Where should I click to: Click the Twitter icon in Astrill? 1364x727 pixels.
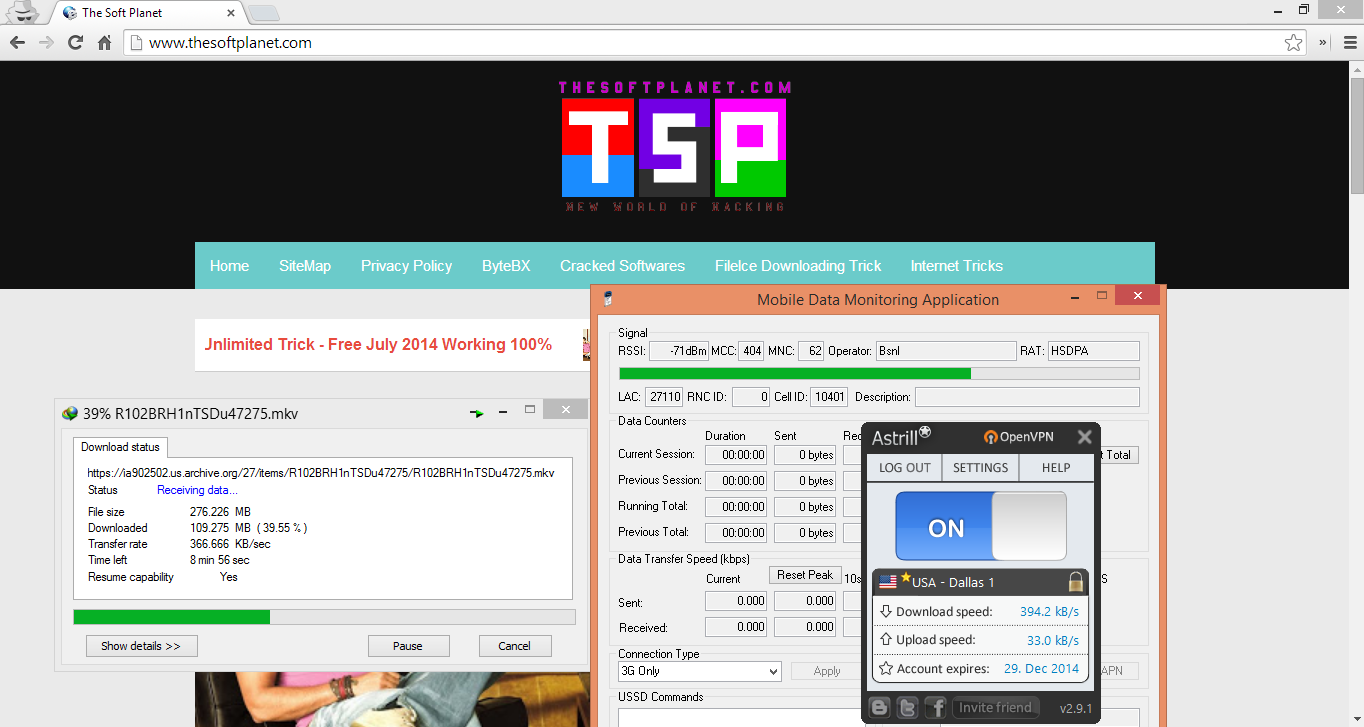pos(908,708)
